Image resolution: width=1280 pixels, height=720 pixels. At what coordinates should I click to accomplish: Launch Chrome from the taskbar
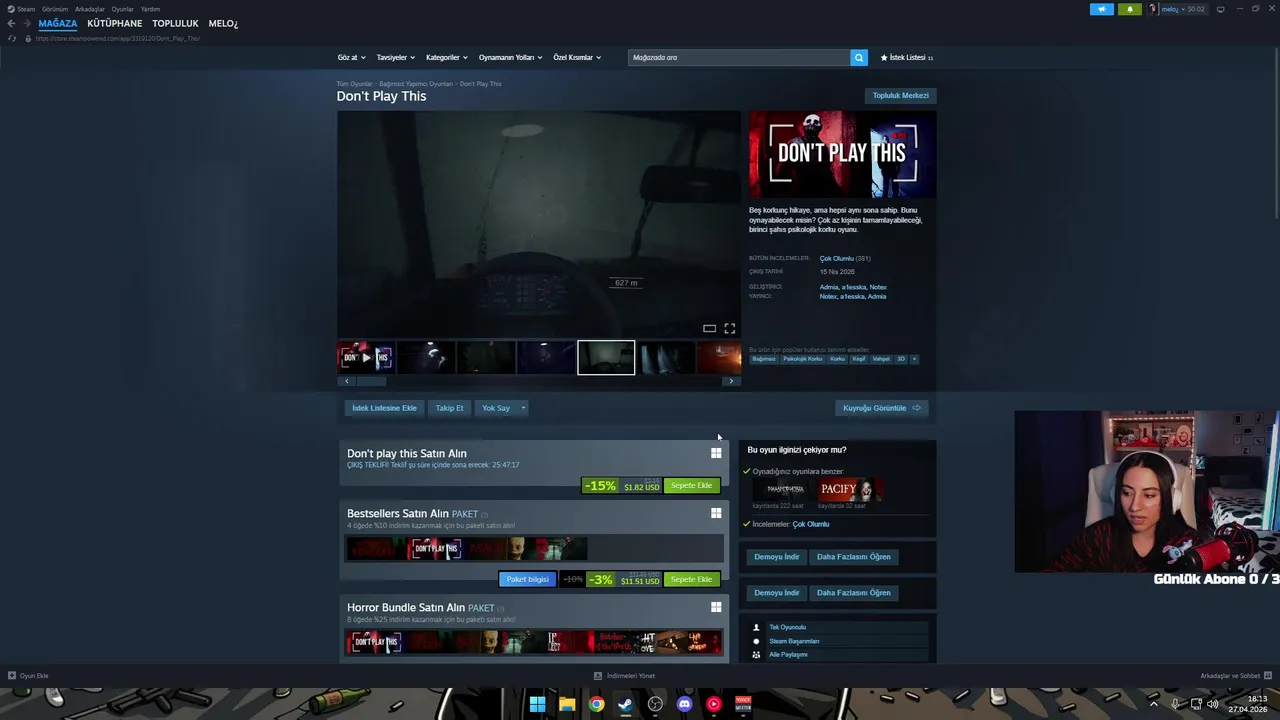[x=596, y=704]
